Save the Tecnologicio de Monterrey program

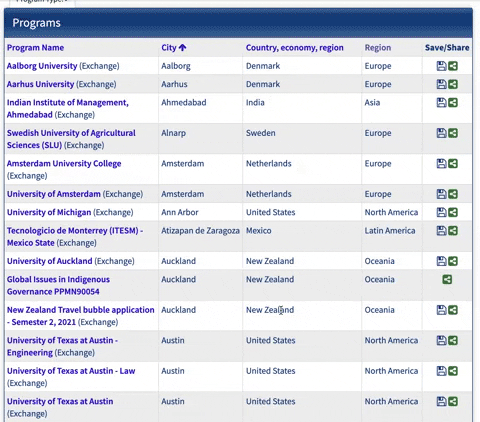click(x=441, y=231)
